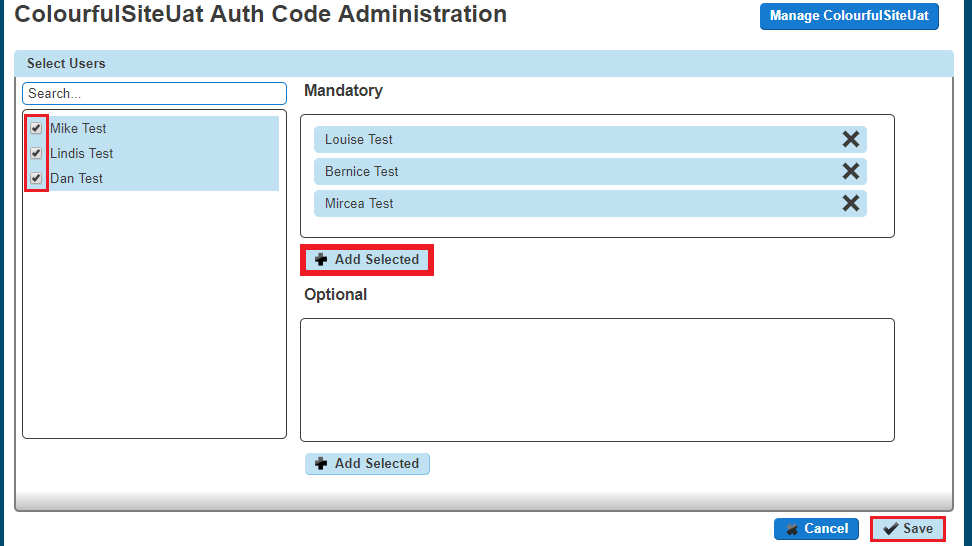This screenshot has height=546, width=972.
Task: Click the Optional heading
Action: pos(335,294)
